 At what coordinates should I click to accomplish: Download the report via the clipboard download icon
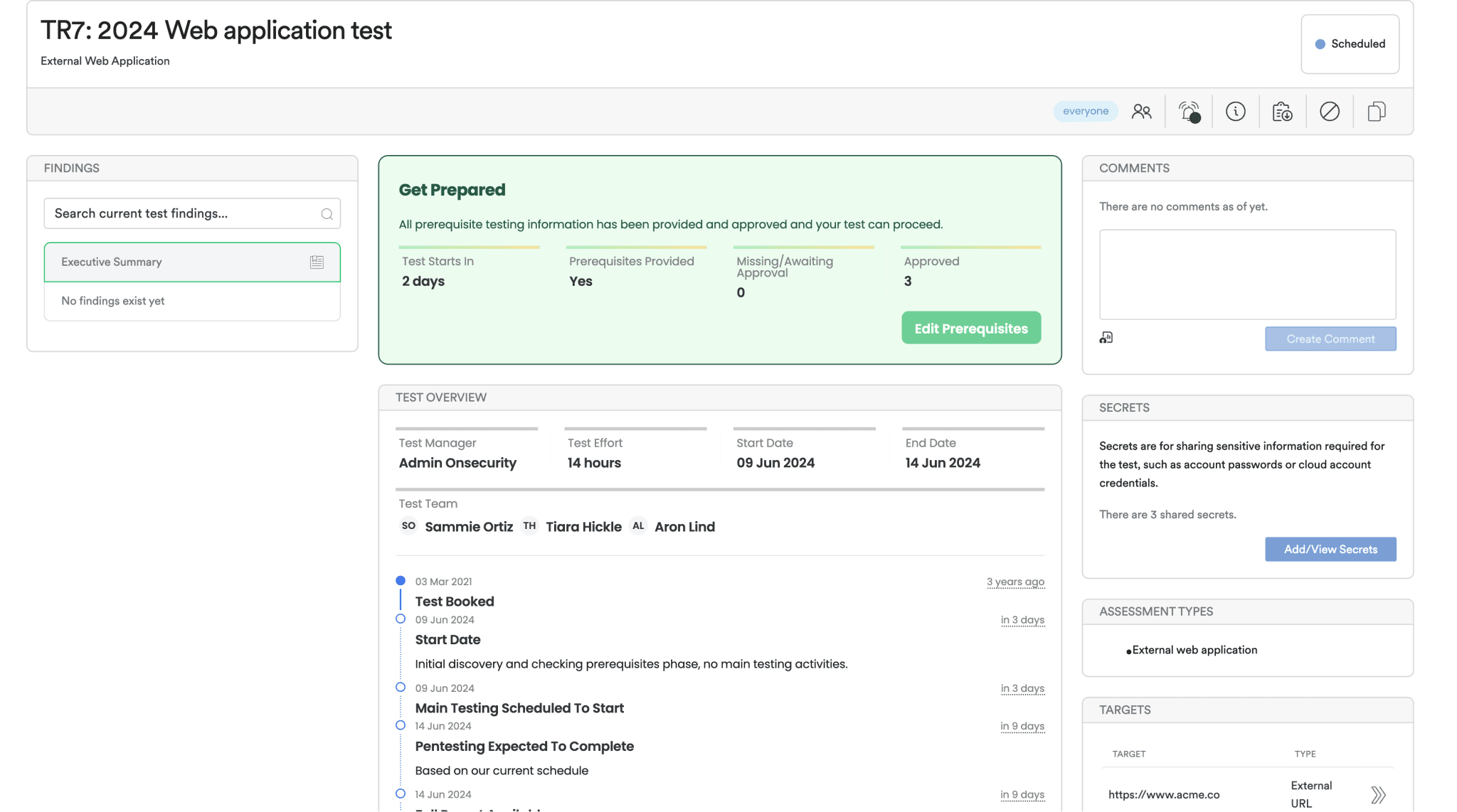pos(1282,111)
